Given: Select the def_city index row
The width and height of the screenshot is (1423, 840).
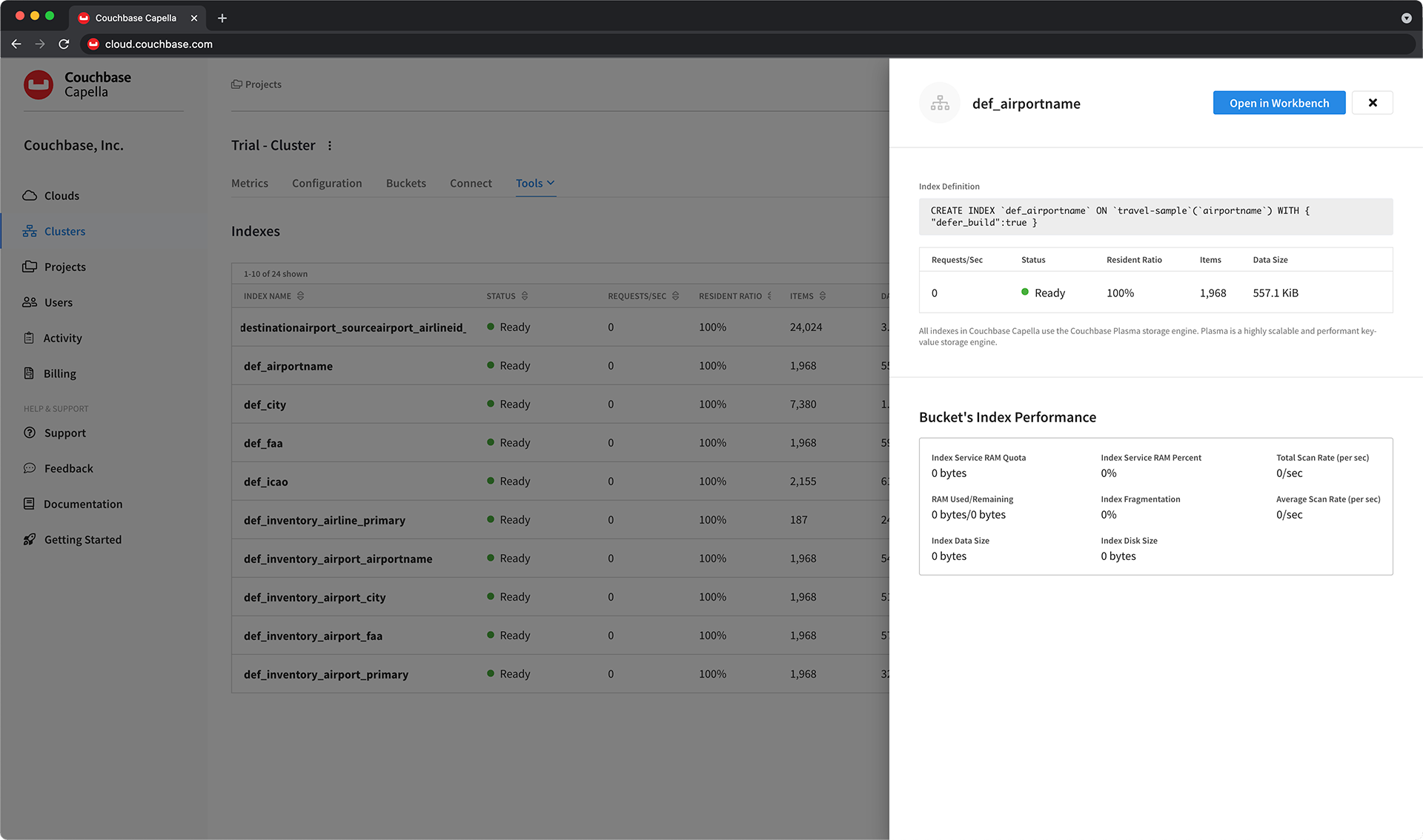Looking at the screenshot, I should point(265,404).
